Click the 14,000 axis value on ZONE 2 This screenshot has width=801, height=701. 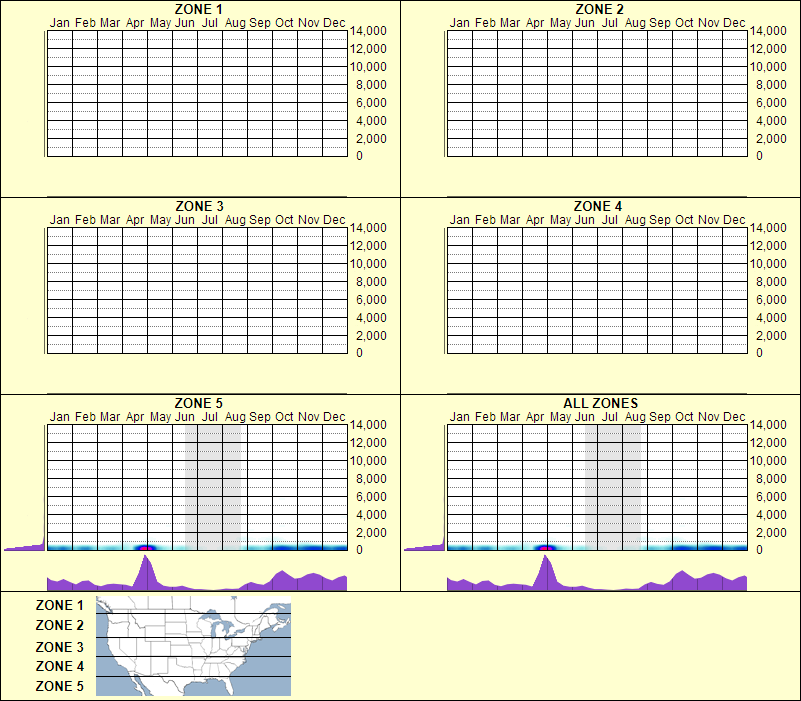pyautogui.click(x=772, y=31)
